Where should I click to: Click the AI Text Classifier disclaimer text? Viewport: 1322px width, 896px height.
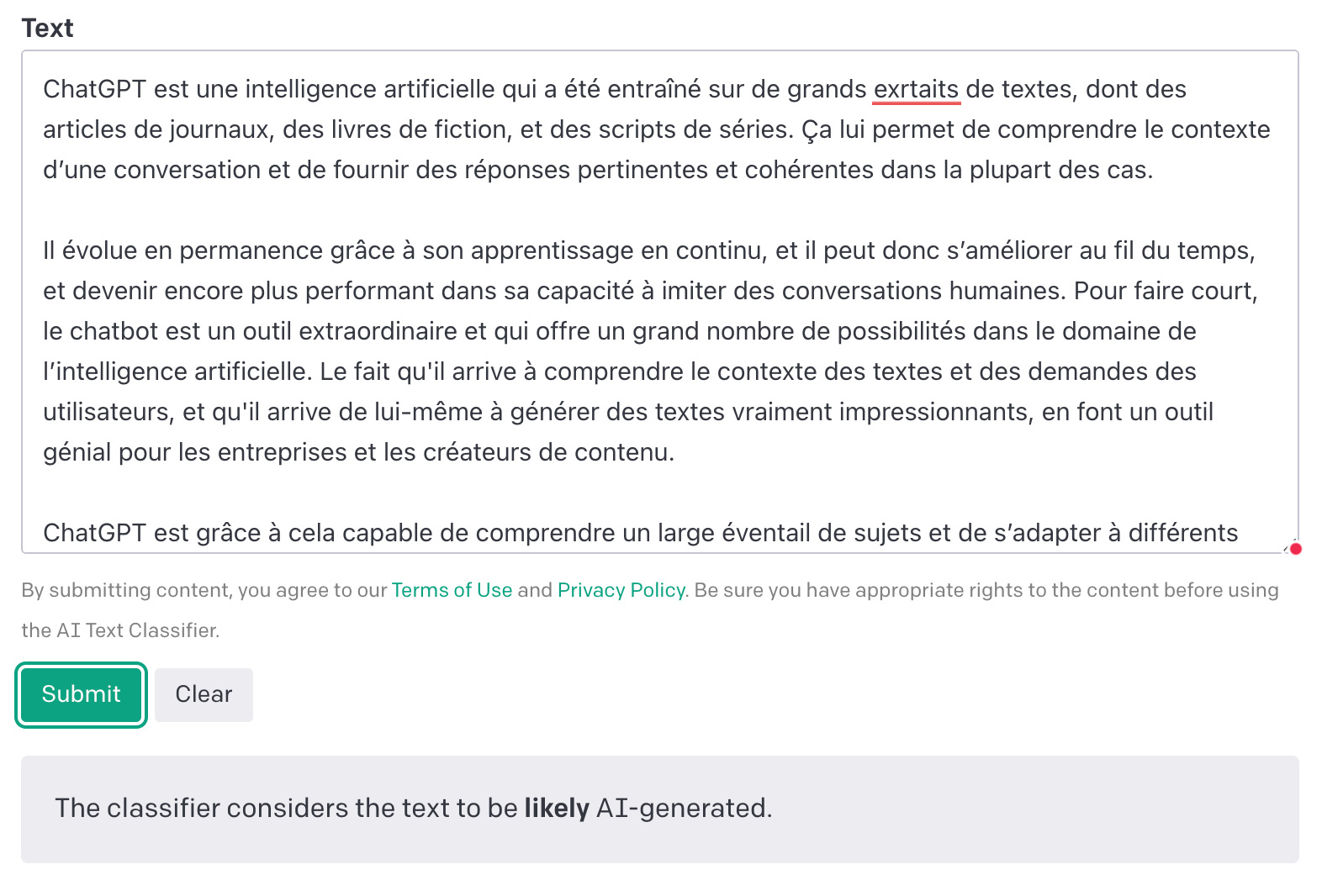tap(650, 610)
